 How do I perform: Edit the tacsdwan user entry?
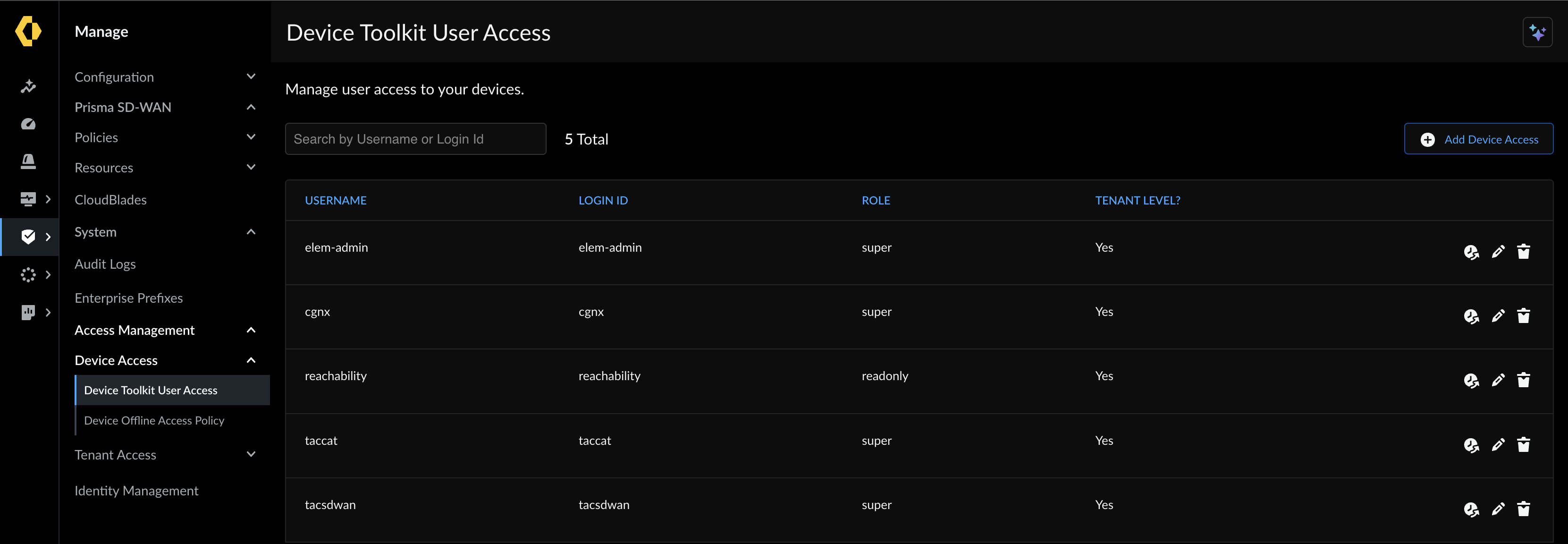click(1499, 509)
